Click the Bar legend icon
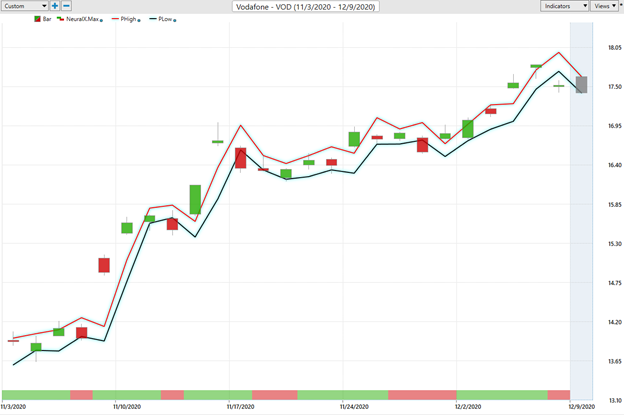 coord(37,19)
